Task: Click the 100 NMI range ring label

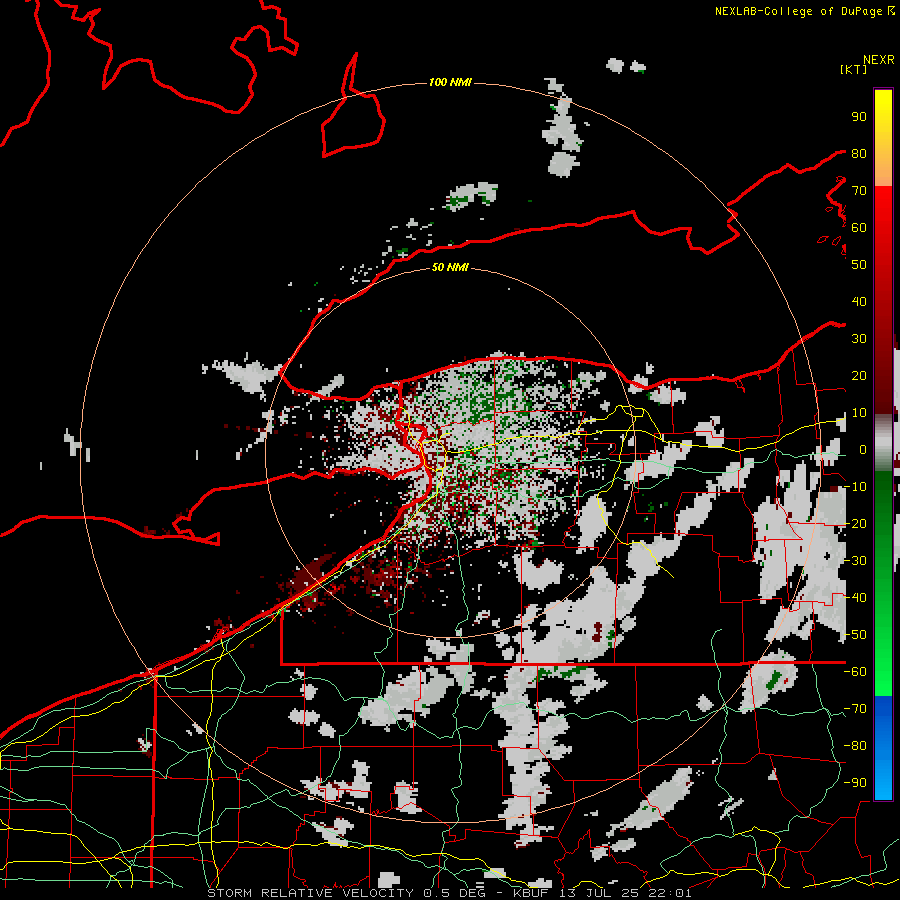Action: [450, 82]
